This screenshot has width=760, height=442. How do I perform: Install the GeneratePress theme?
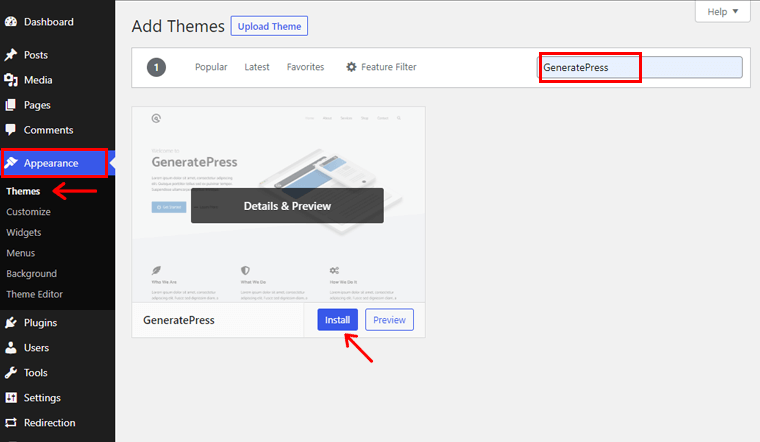(x=337, y=320)
